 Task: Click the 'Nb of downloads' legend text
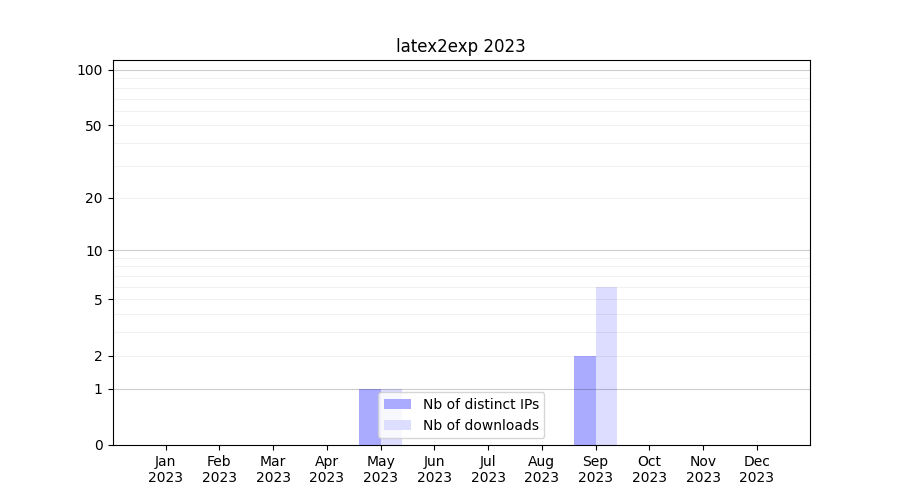[480, 425]
